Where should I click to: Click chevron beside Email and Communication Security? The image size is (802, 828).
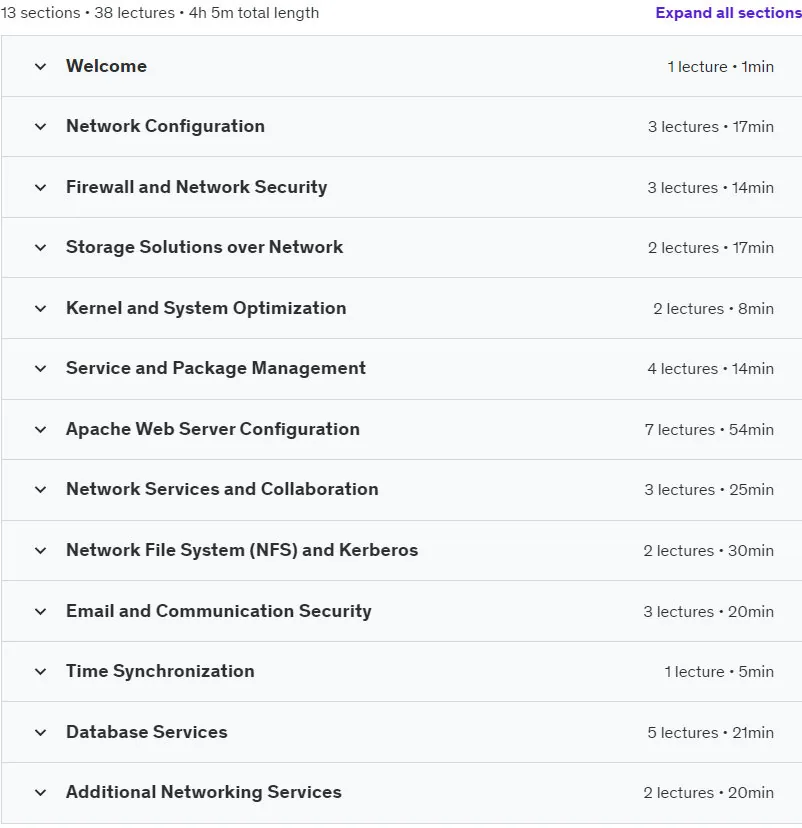coord(40,611)
